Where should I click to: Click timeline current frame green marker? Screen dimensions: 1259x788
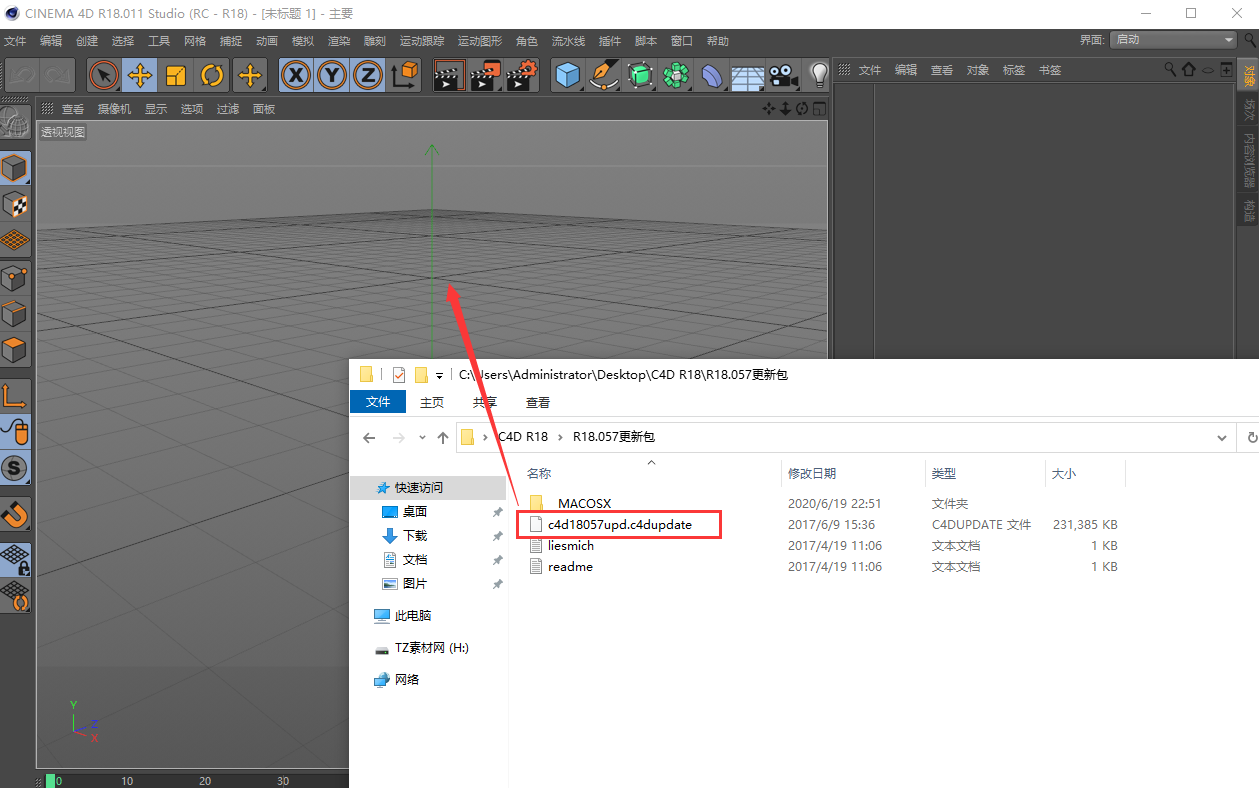click(50, 781)
